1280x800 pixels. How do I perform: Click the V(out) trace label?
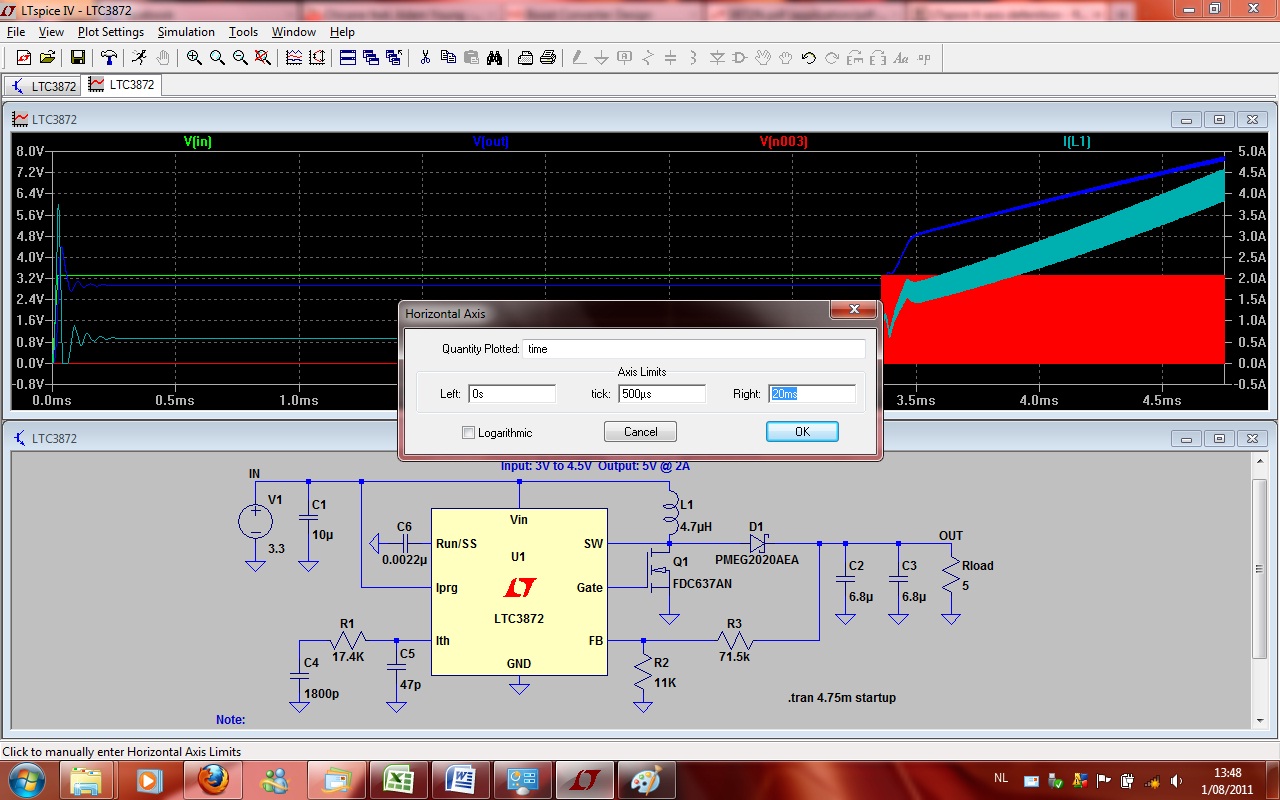tap(490, 142)
